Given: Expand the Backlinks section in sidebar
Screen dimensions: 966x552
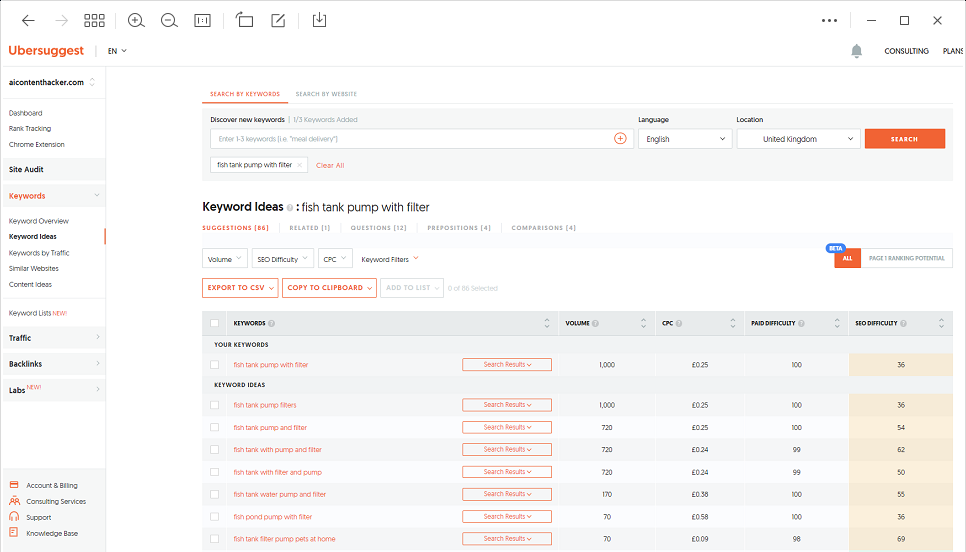Looking at the screenshot, I should (54, 363).
